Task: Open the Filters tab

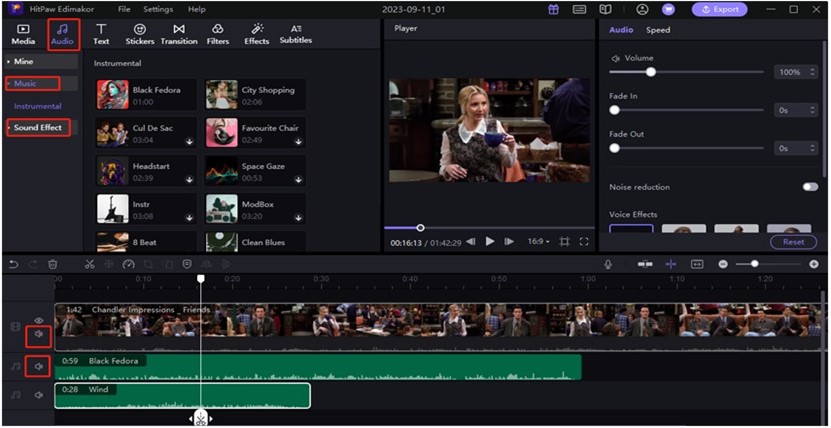Action: click(218, 34)
